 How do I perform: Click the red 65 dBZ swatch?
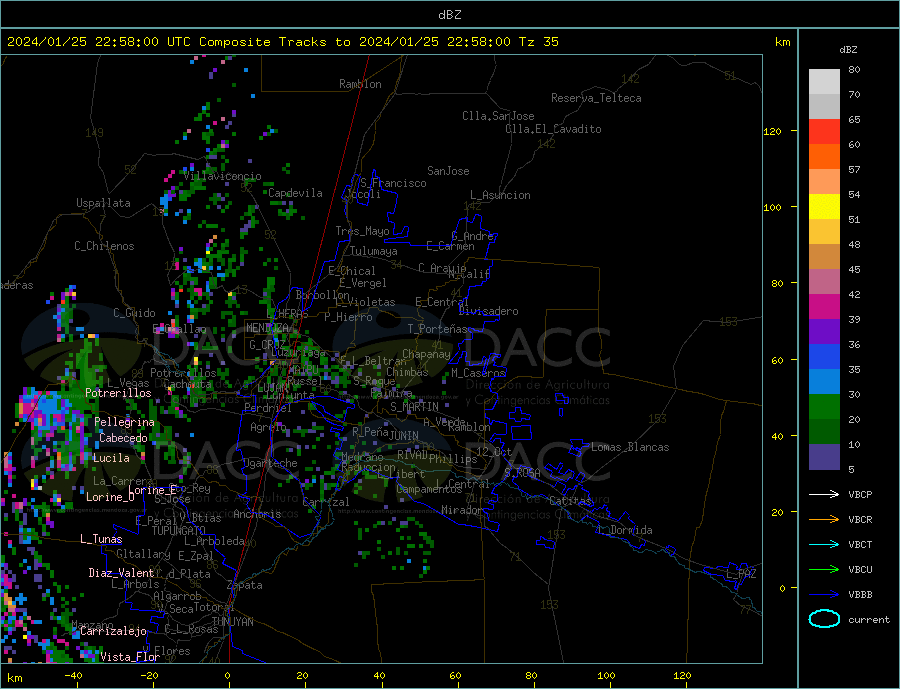click(824, 131)
